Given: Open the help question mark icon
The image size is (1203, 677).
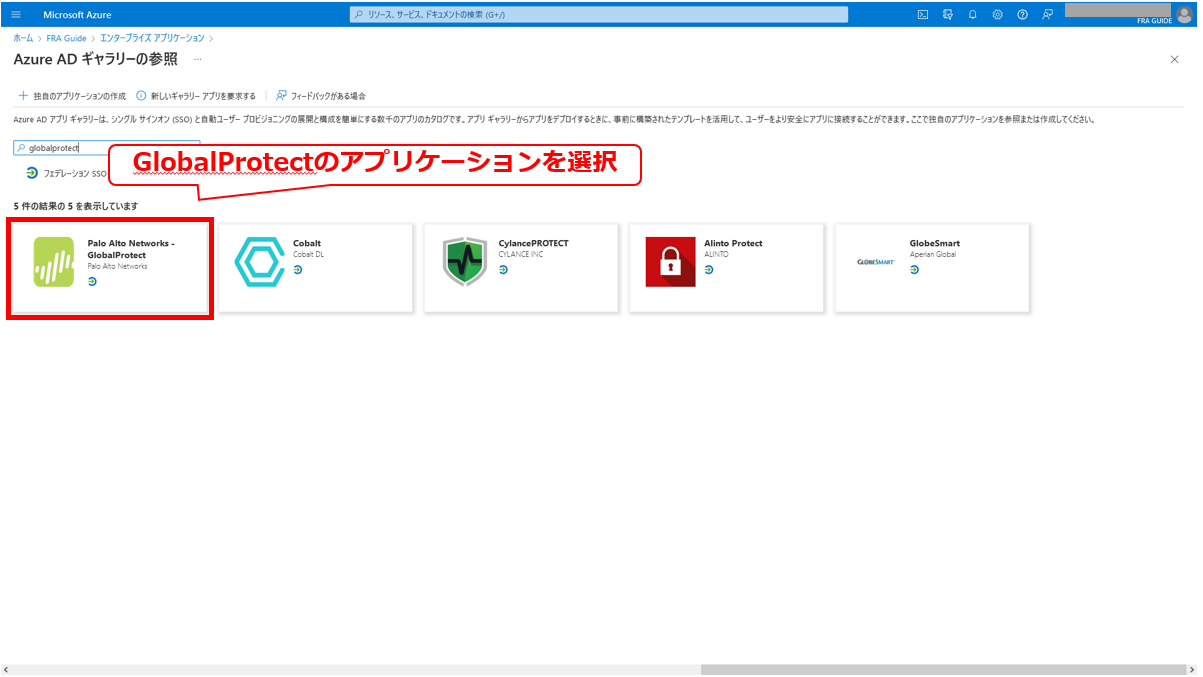Looking at the screenshot, I should (x=1022, y=14).
